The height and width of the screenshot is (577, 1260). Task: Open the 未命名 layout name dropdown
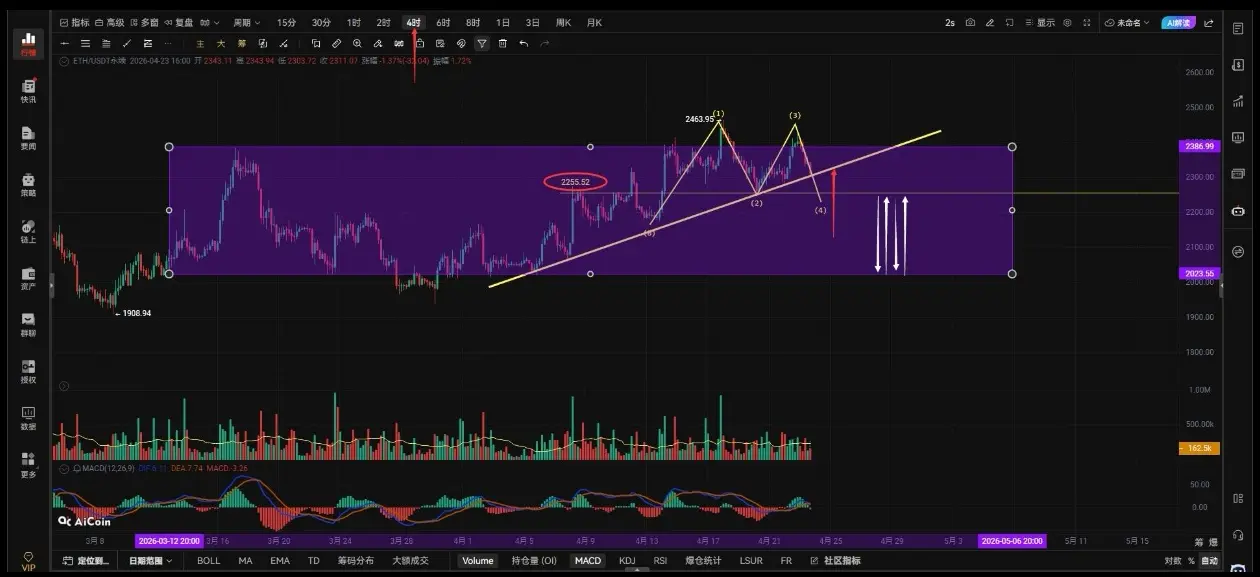click(x=1128, y=22)
